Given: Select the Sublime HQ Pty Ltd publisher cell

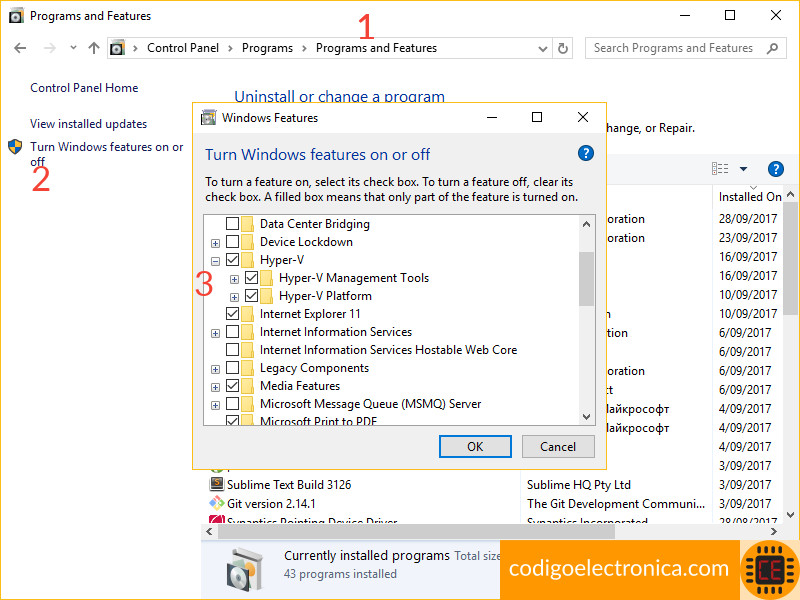Looking at the screenshot, I should (579, 485).
